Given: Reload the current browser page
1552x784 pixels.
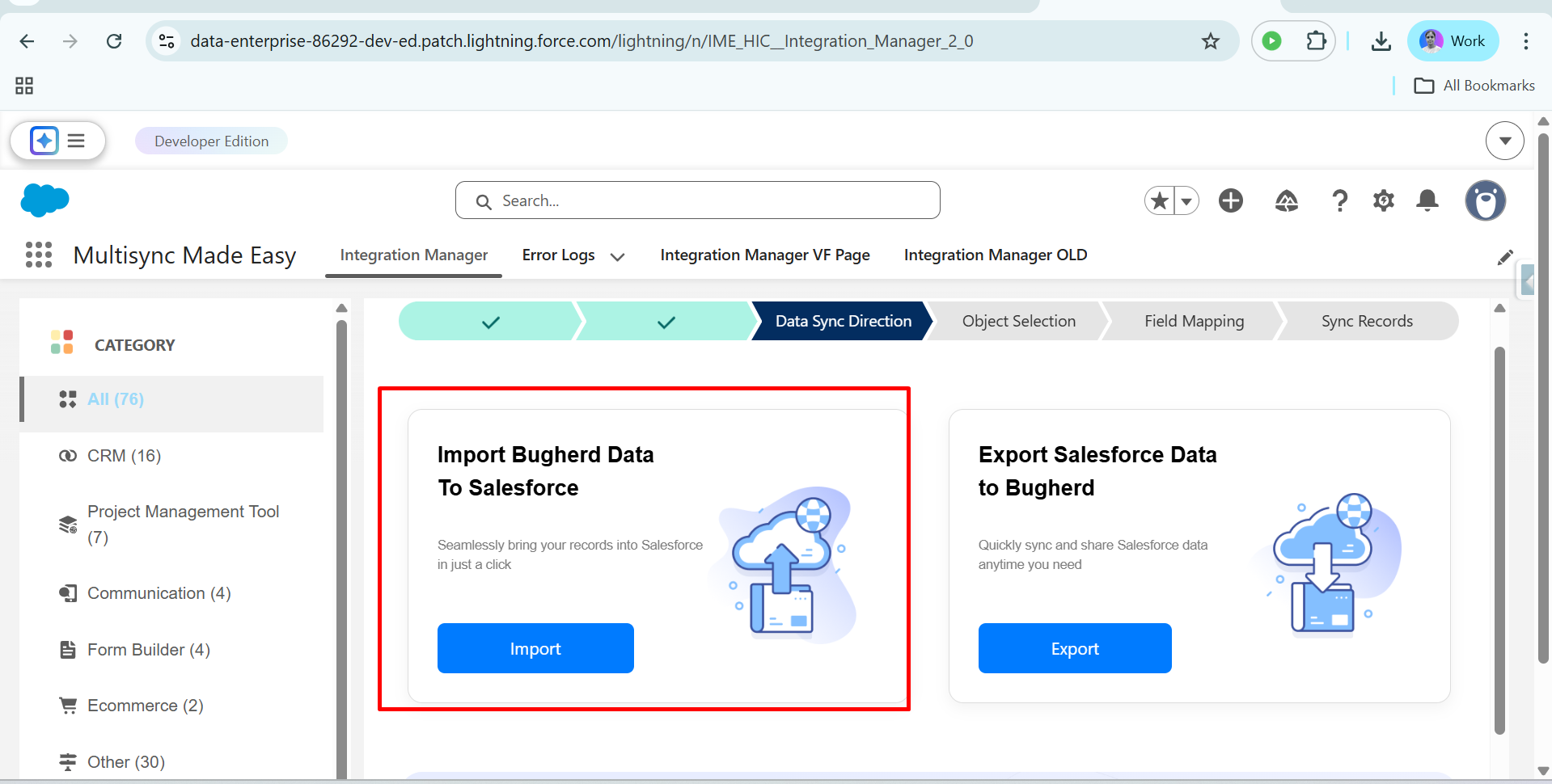Looking at the screenshot, I should pyautogui.click(x=114, y=41).
